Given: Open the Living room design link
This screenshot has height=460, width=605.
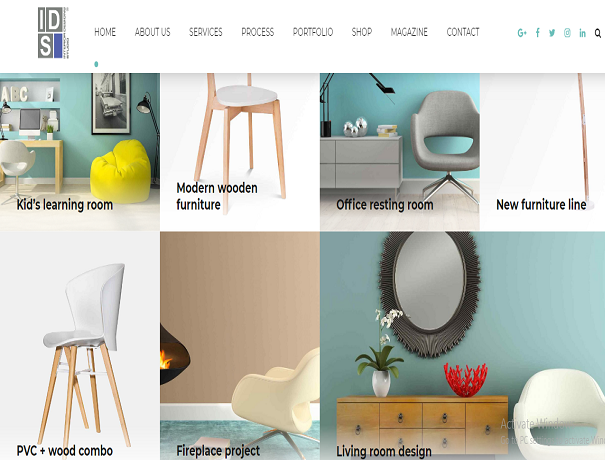Looking at the screenshot, I should point(384,451).
